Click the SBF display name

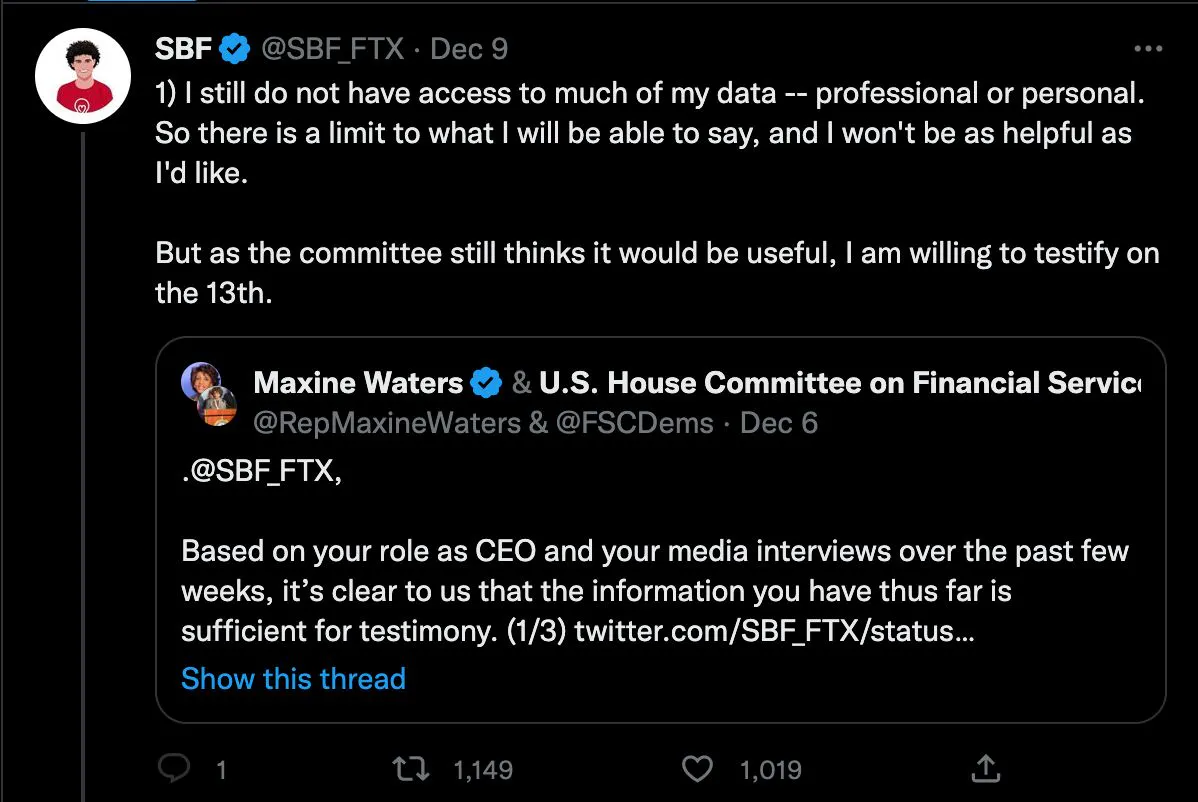pos(184,47)
